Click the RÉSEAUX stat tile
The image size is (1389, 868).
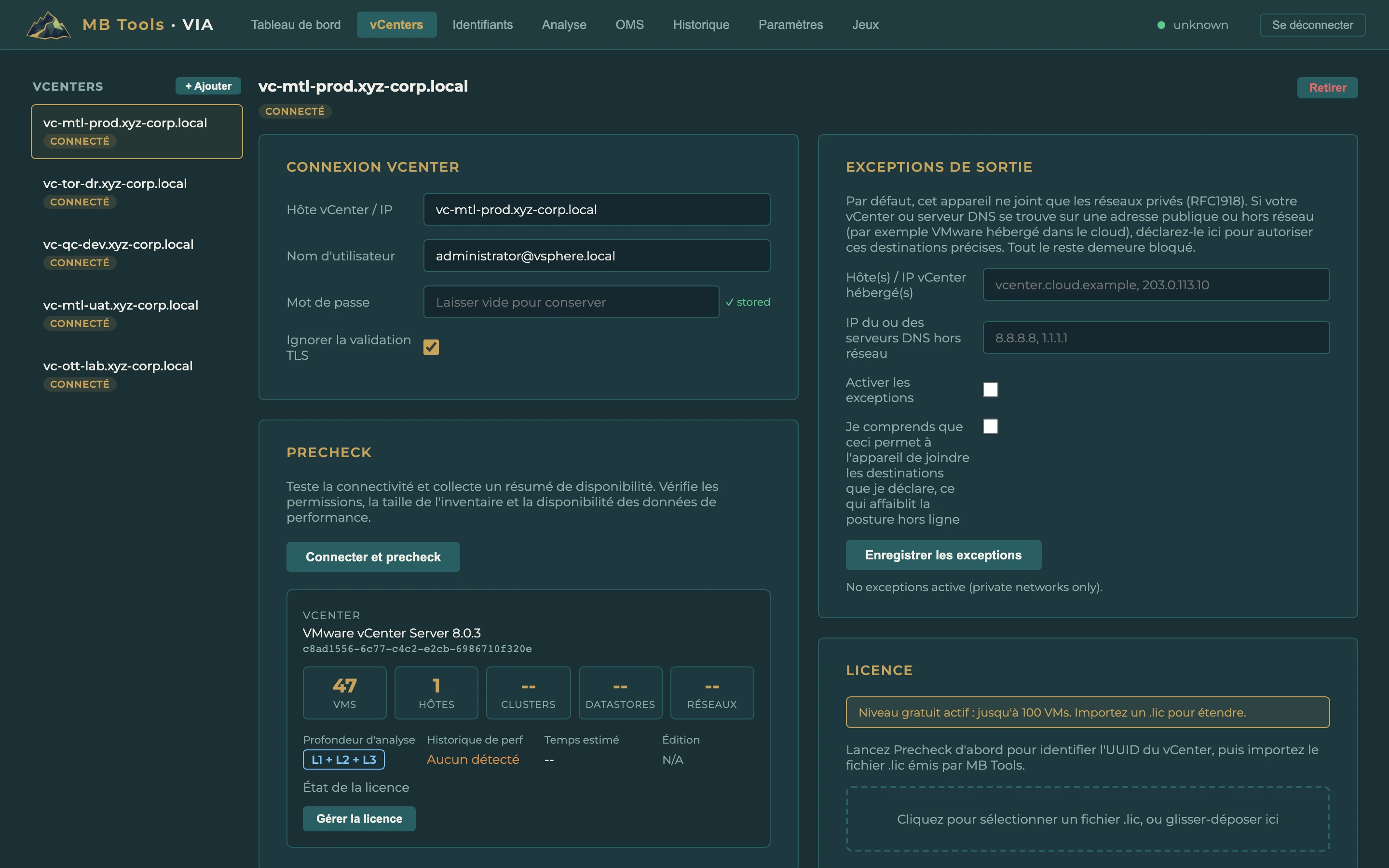[x=712, y=693]
